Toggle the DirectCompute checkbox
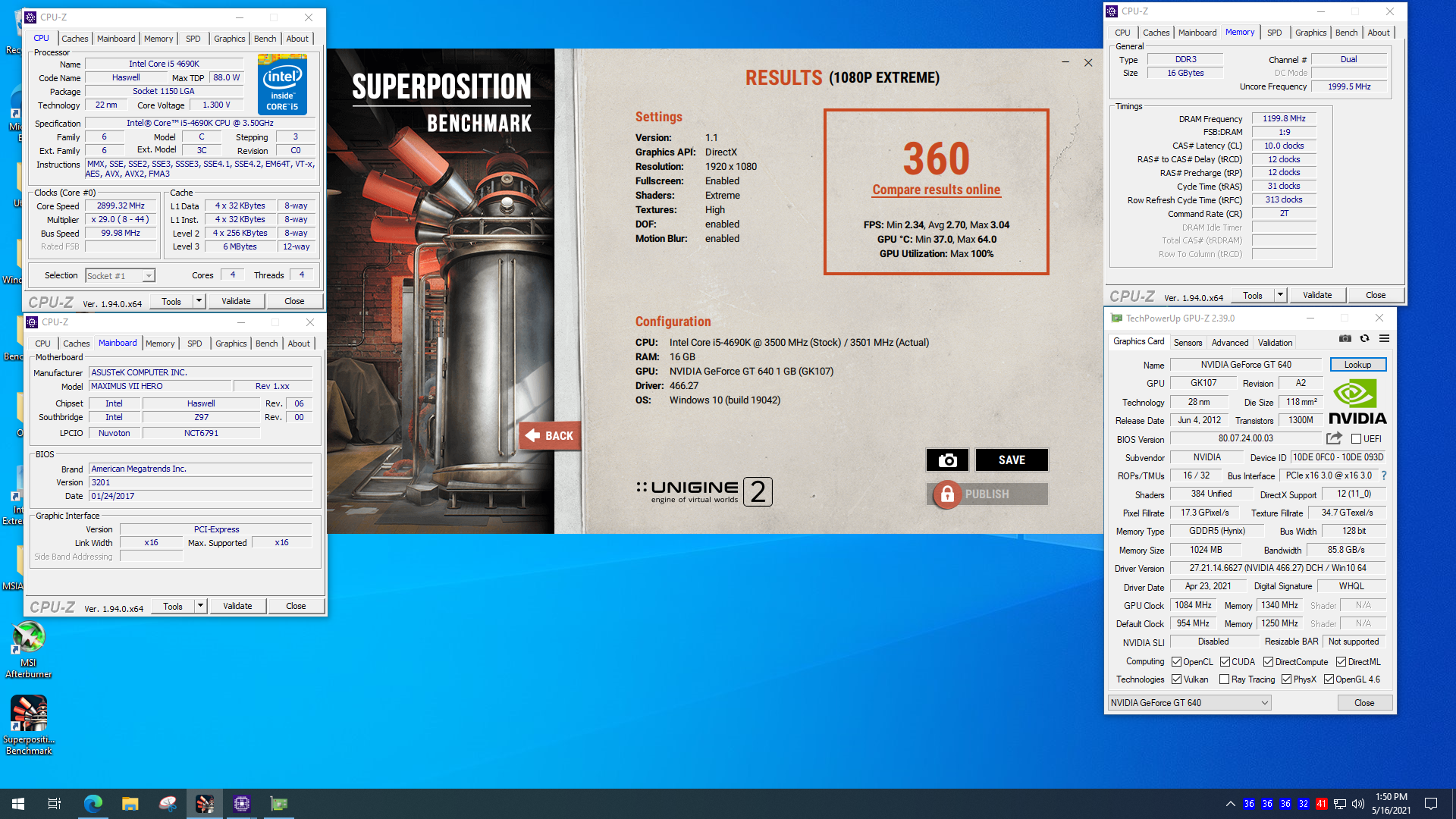The height and width of the screenshot is (819, 1456). 1268,662
